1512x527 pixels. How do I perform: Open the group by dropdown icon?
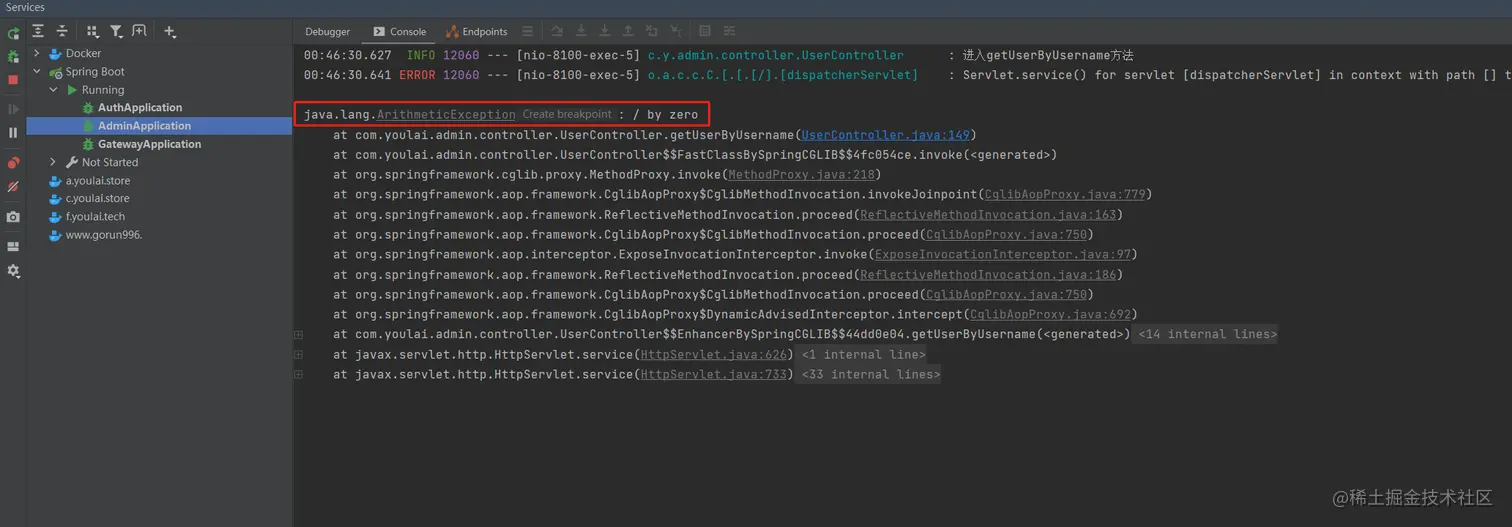tap(93, 32)
